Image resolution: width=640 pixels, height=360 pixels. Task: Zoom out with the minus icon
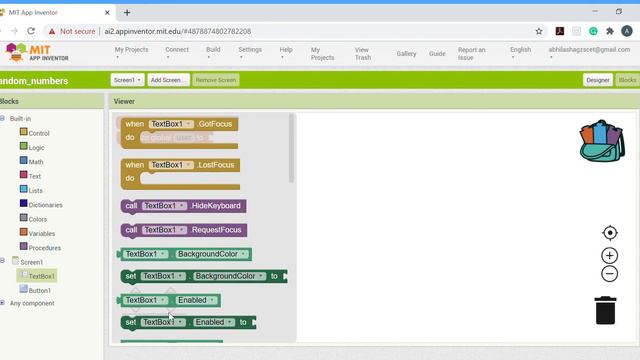pos(609,273)
